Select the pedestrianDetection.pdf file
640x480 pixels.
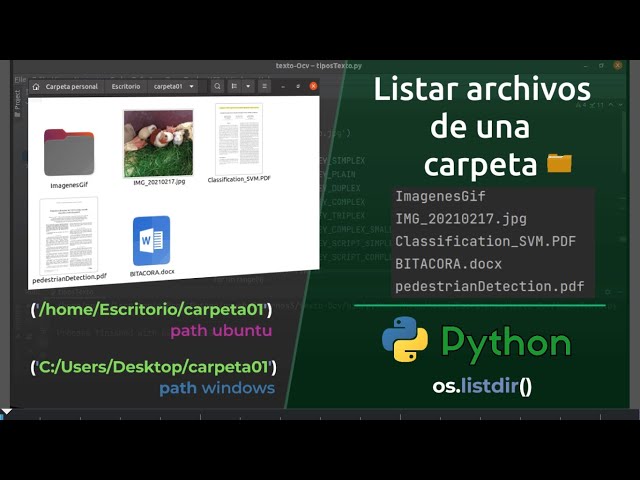[x=69, y=241]
